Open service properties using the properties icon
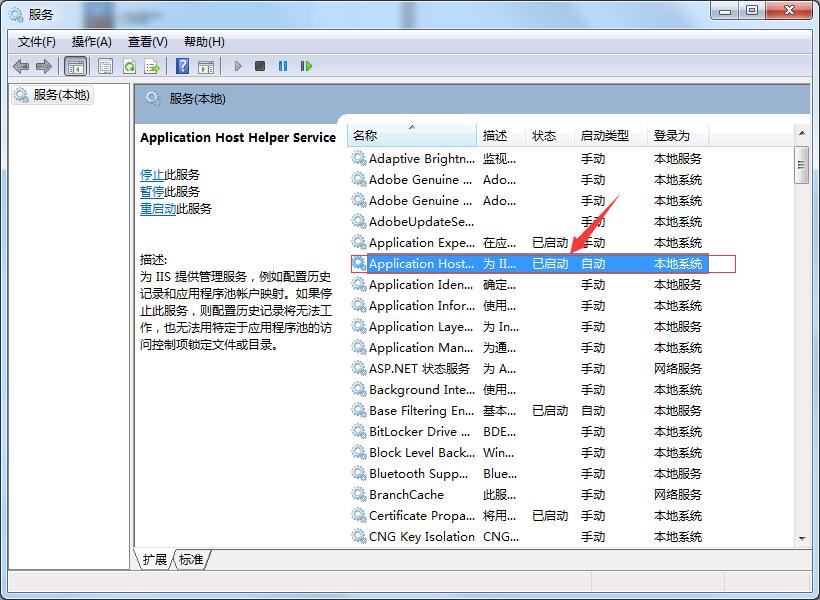The height and width of the screenshot is (600, 820). [104, 66]
